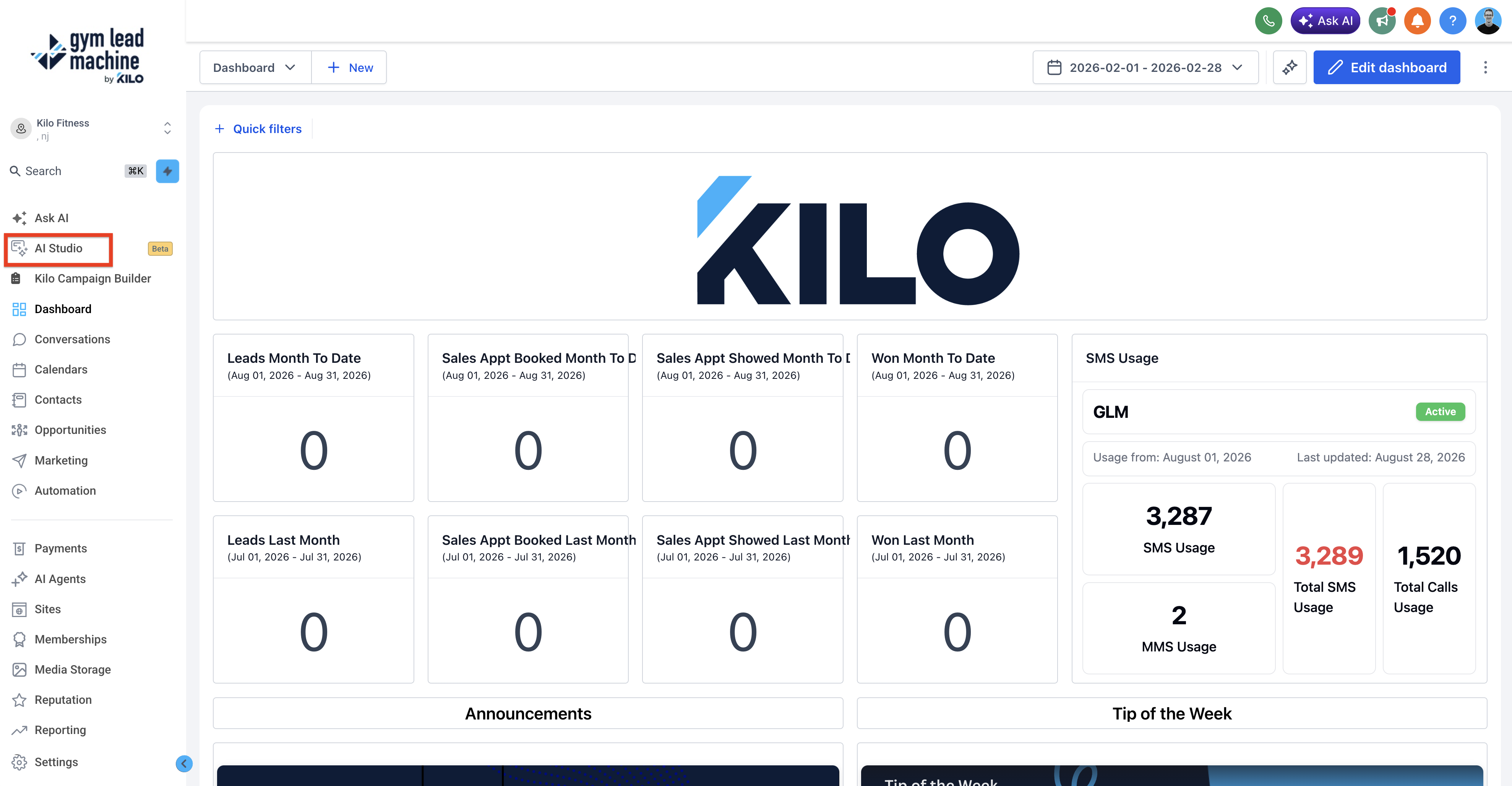Open the announcements megaphone icon

(x=1382, y=21)
